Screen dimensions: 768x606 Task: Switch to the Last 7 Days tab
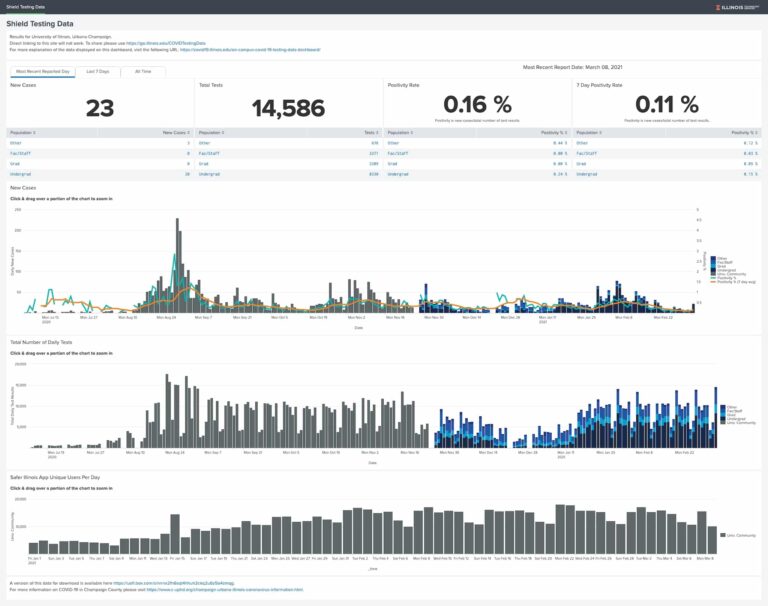98,72
